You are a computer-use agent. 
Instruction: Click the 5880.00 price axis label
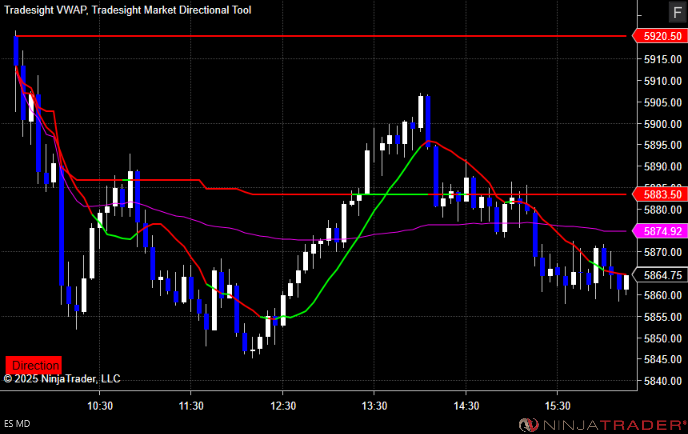pyautogui.click(x=663, y=210)
